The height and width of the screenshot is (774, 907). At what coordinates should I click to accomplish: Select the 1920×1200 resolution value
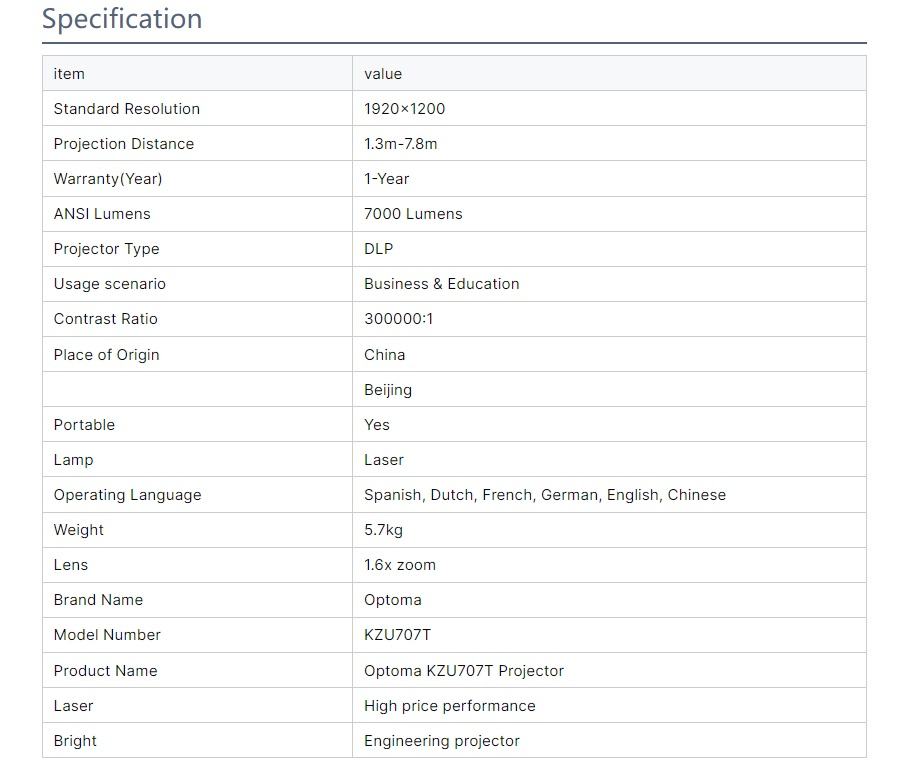click(404, 109)
